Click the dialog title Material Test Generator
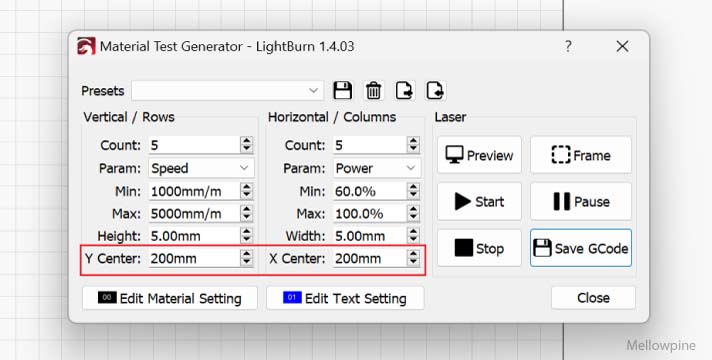Image resolution: width=712 pixels, height=360 pixels. point(171,46)
